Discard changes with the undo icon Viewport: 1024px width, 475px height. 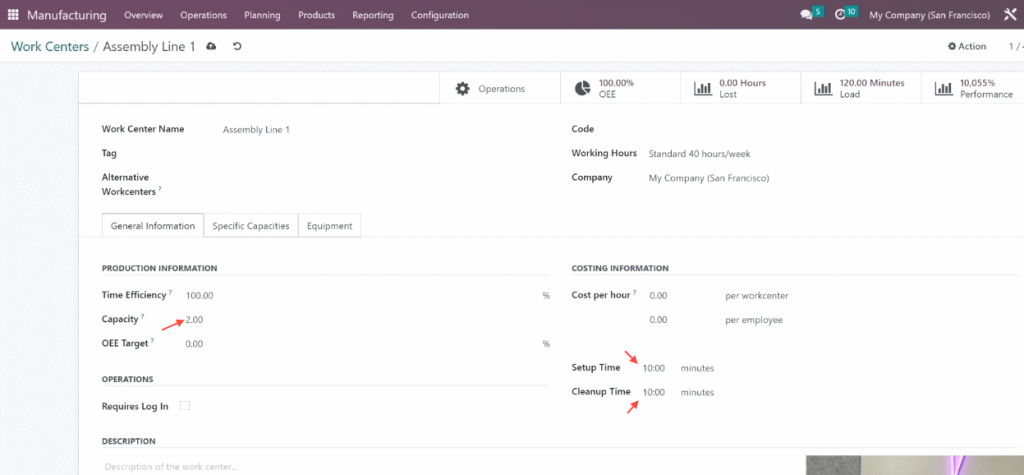click(237, 46)
